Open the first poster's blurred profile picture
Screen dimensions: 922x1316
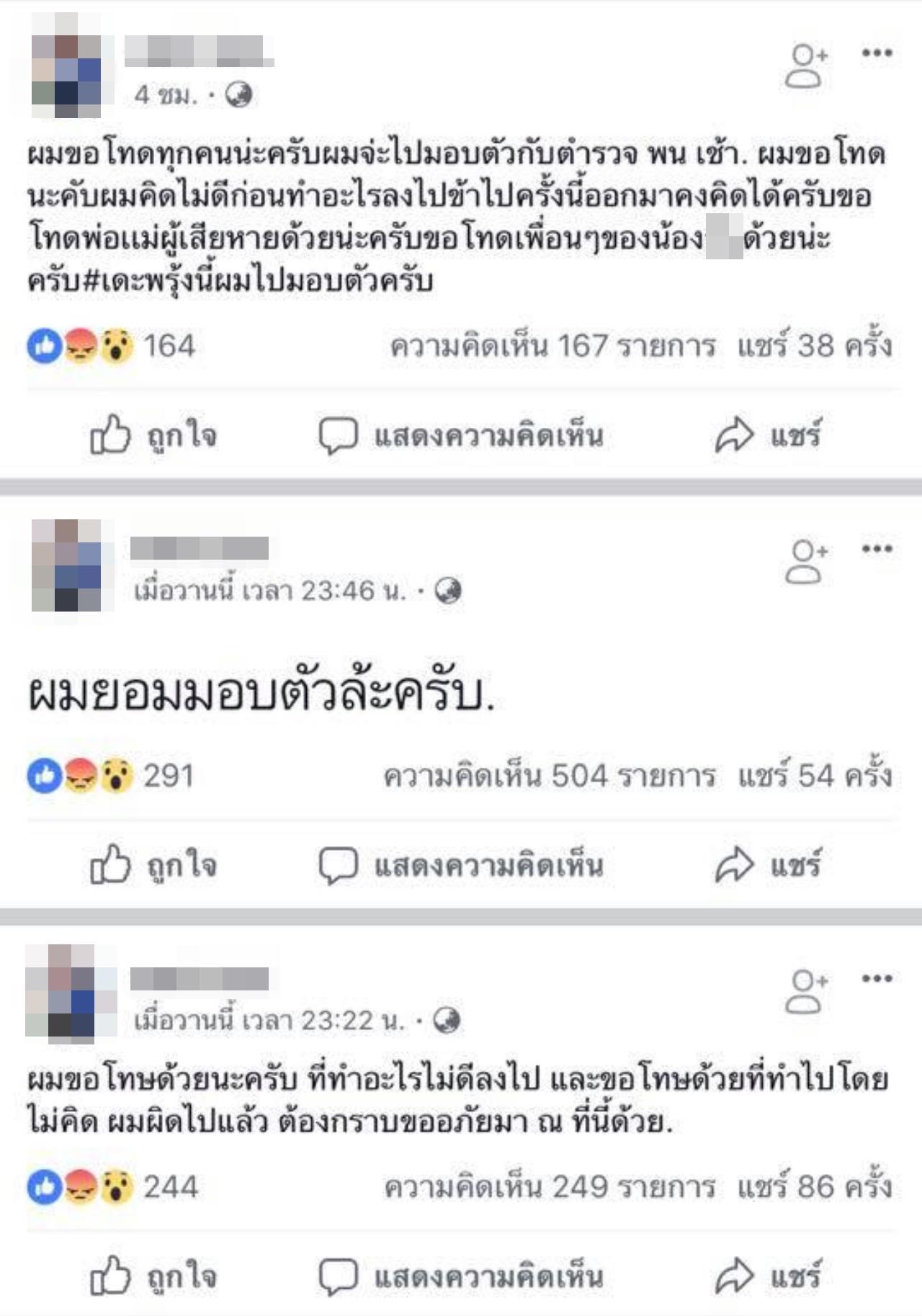[x=72, y=65]
